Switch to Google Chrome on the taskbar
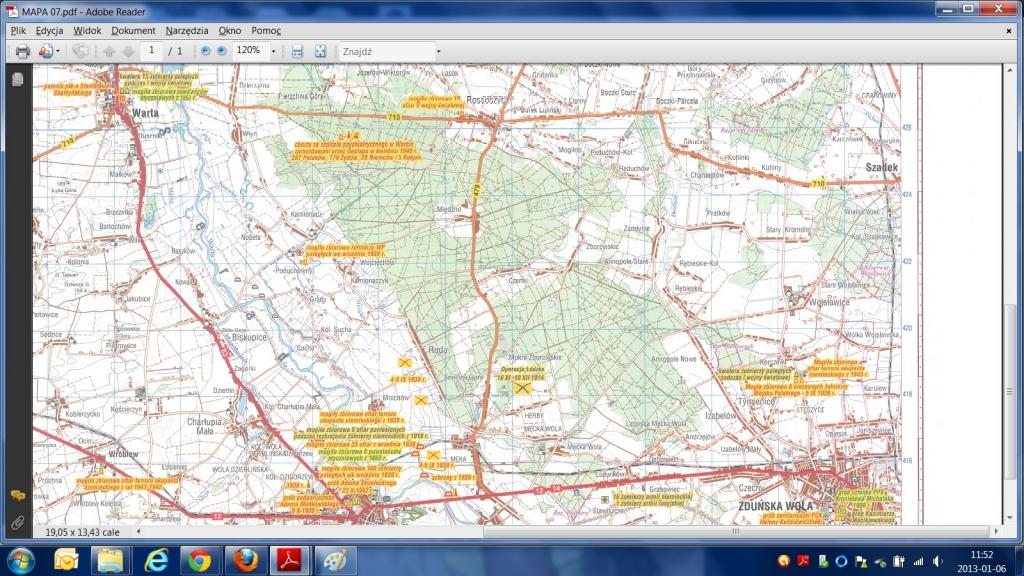The width and height of the screenshot is (1024, 576). click(200, 560)
